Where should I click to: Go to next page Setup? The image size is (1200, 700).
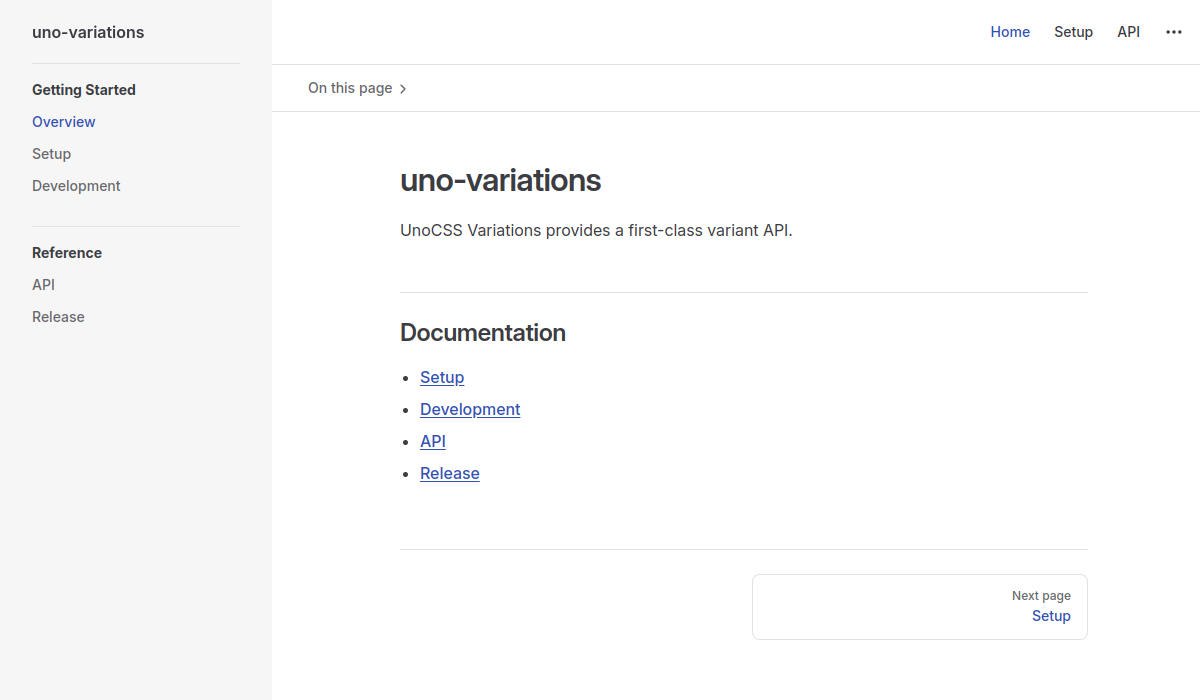tap(1051, 616)
